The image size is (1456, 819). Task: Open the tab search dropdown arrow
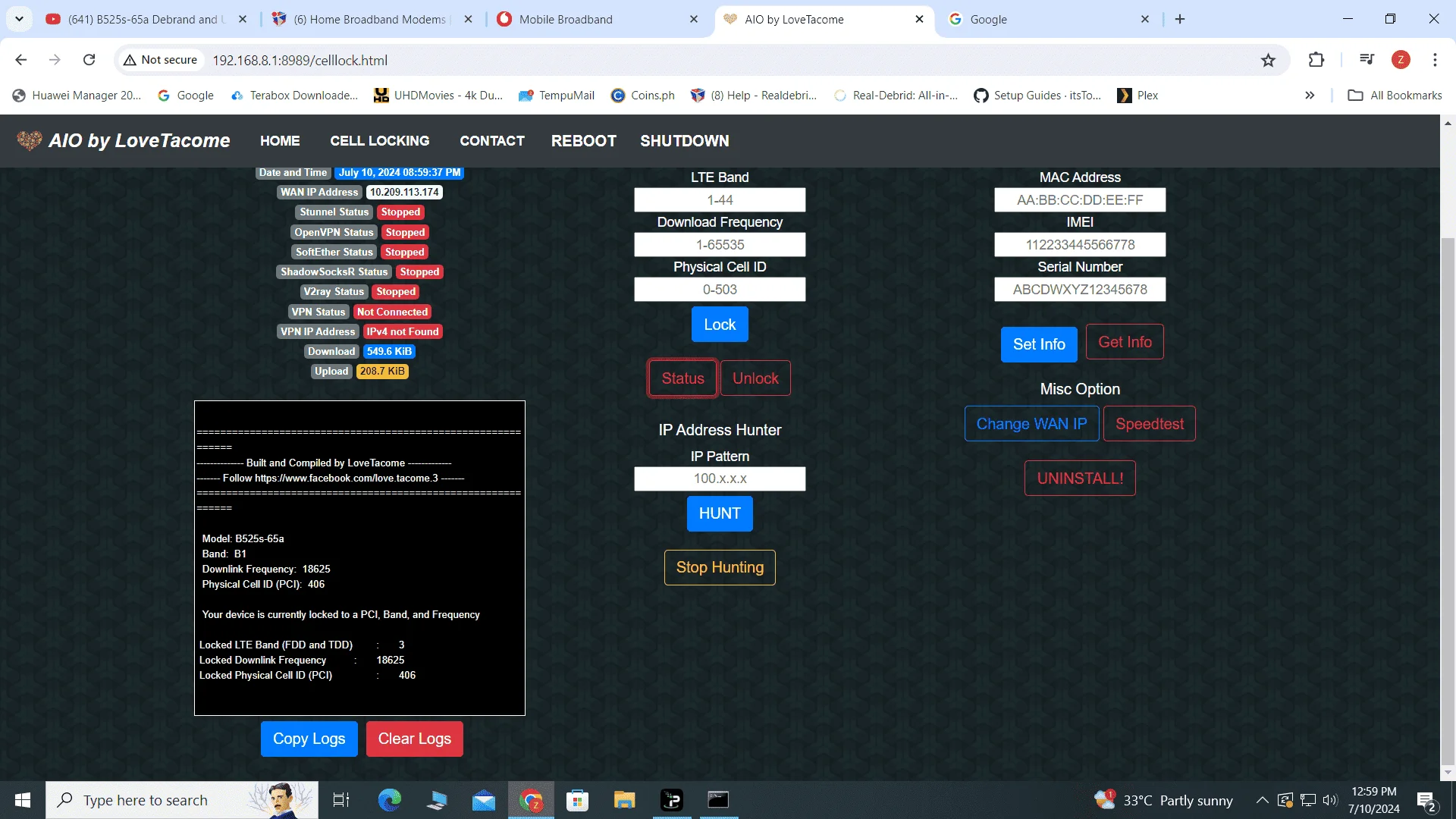click(19, 19)
